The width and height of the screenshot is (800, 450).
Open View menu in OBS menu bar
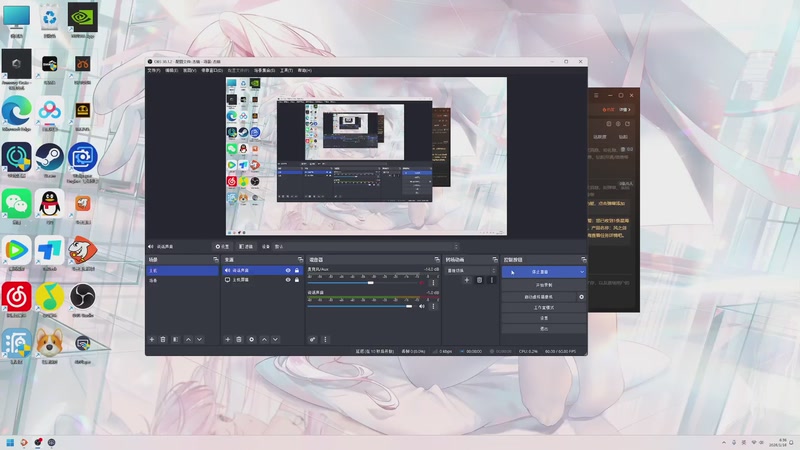[189, 70]
